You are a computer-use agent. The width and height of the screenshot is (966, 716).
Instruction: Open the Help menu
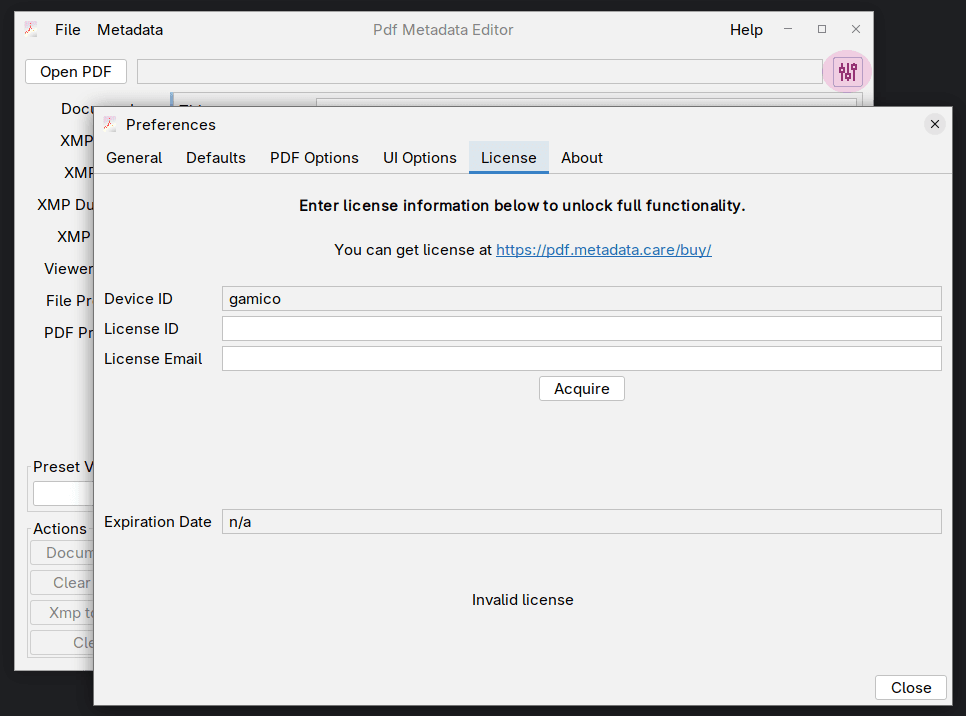746,29
